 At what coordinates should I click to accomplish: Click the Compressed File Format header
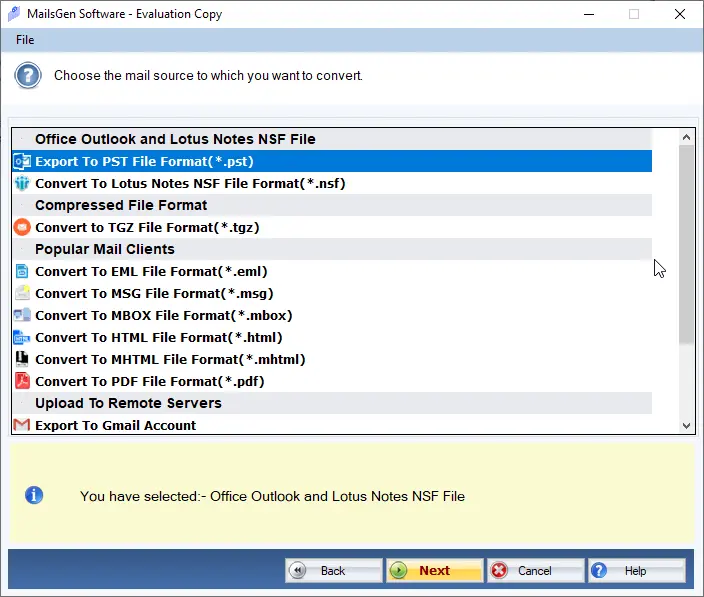[x=332, y=205]
